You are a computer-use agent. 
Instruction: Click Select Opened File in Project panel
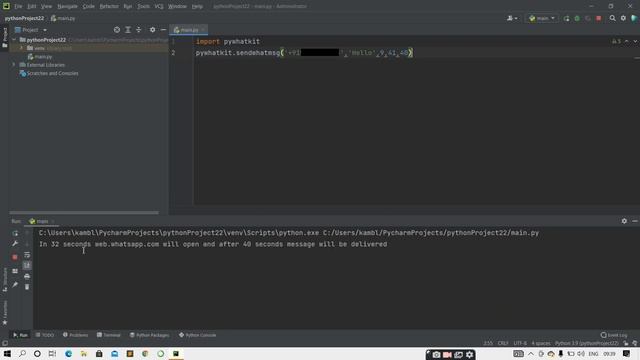(117, 30)
